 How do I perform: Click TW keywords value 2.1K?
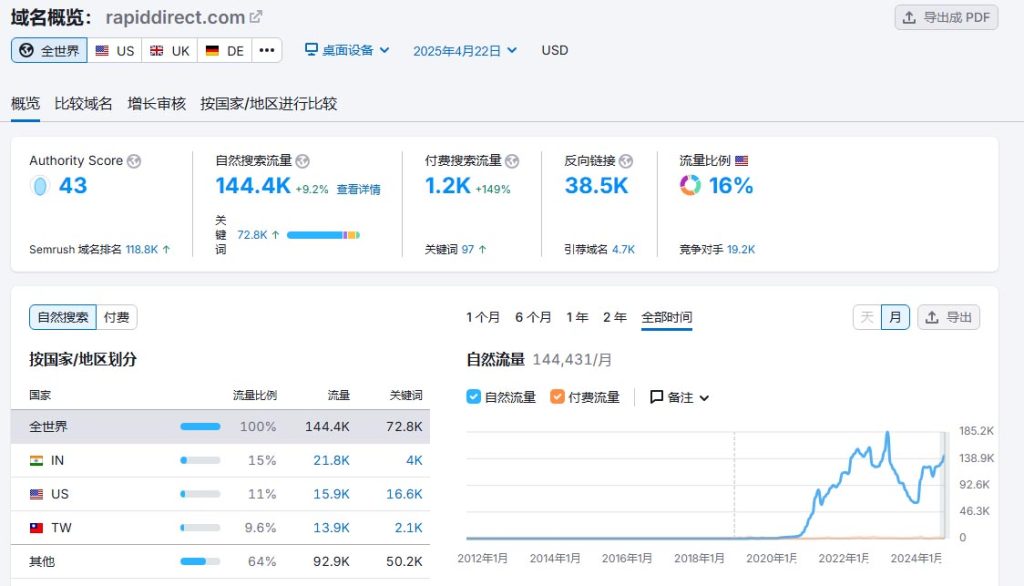[x=408, y=528]
